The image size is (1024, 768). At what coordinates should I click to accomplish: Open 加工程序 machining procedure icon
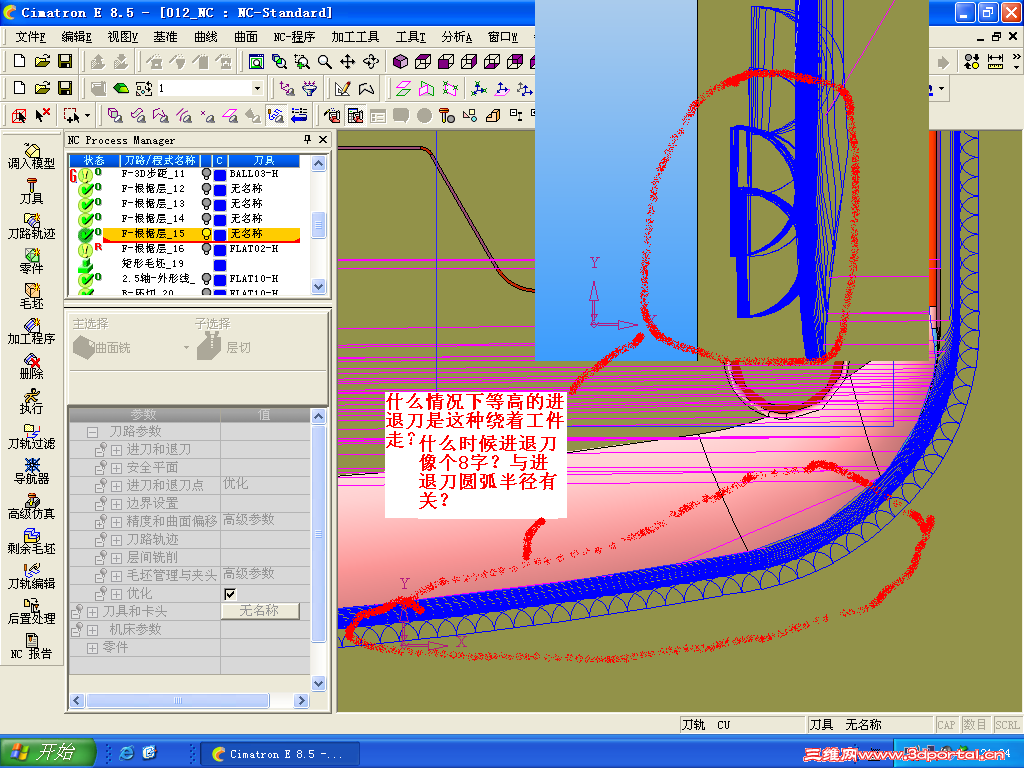coord(31,332)
